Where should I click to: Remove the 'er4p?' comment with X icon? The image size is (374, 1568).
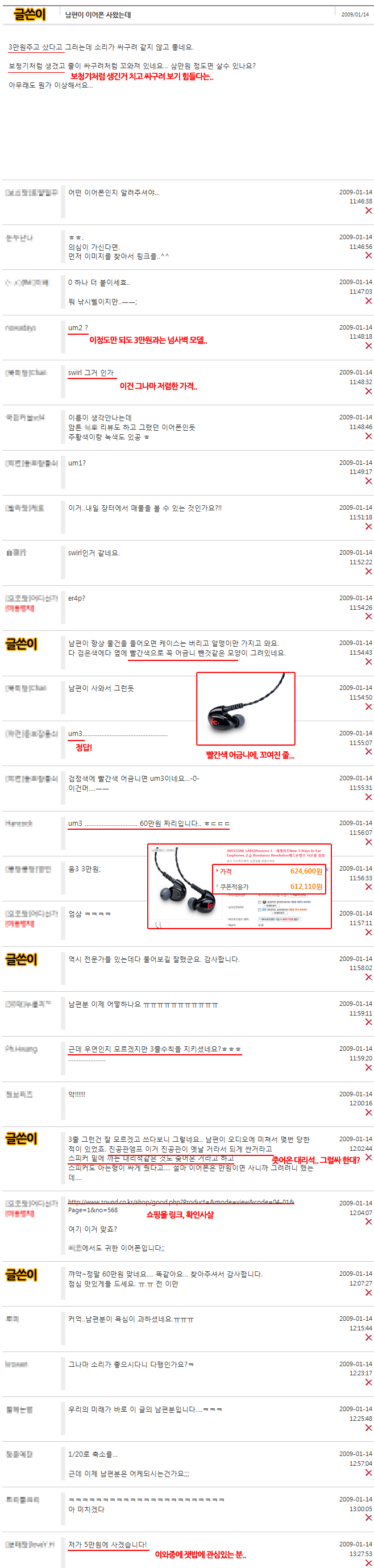coord(368,617)
